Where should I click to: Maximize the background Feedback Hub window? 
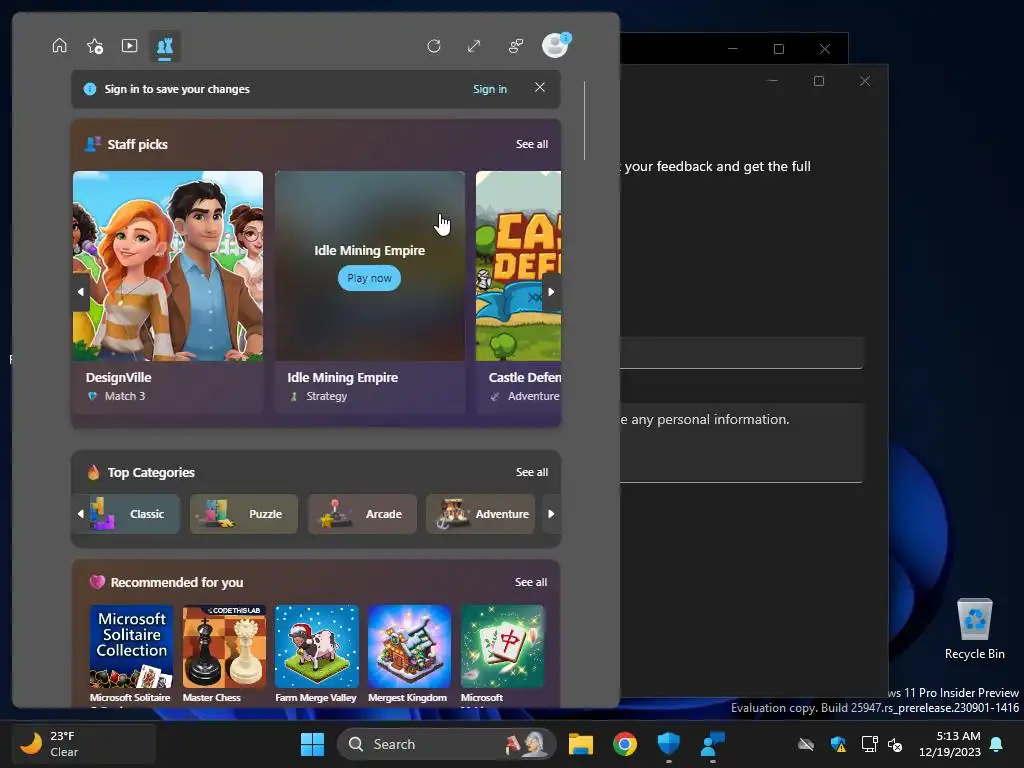pos(819,81)
